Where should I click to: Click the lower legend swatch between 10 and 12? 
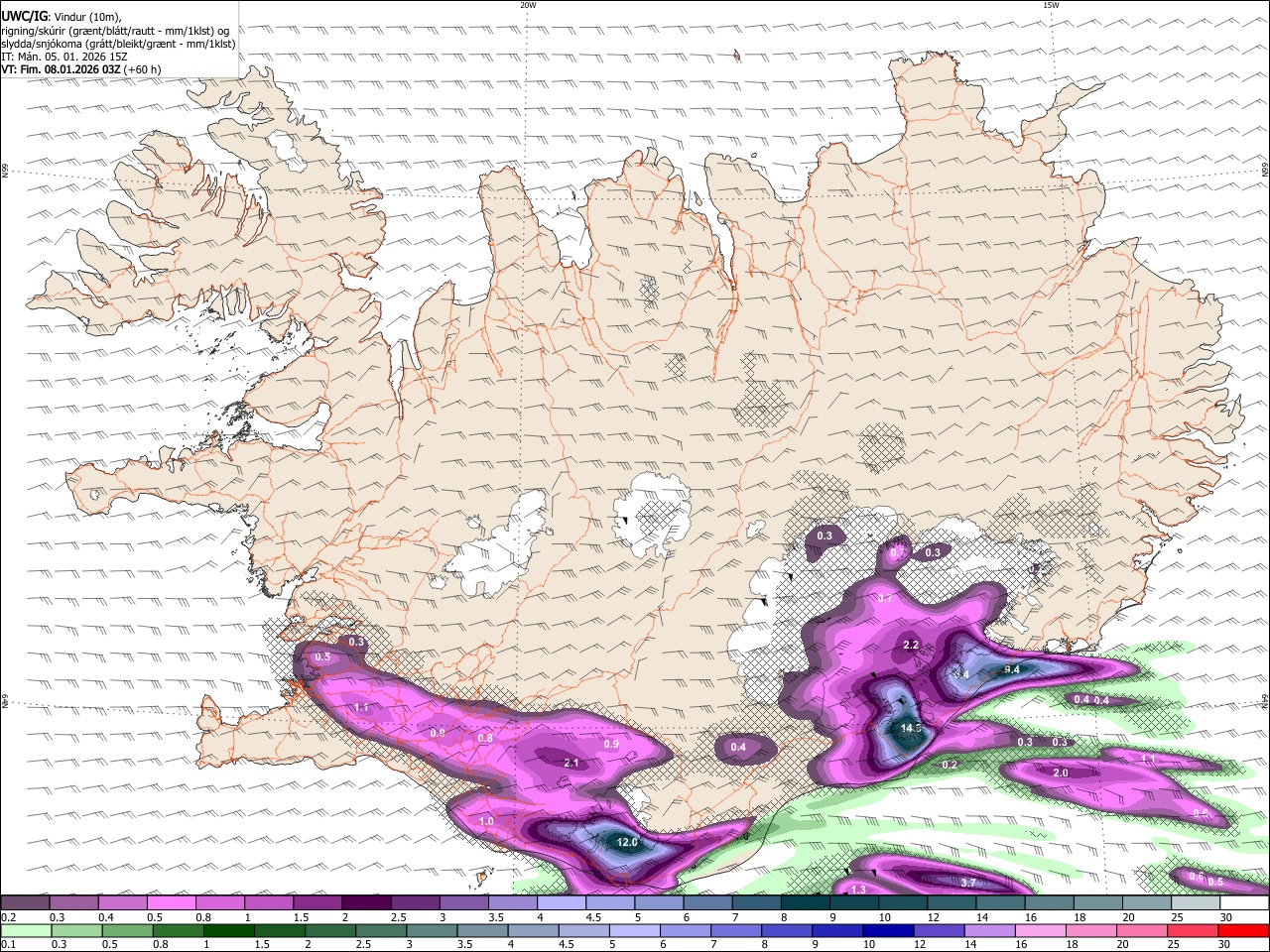tap(889, 930)
